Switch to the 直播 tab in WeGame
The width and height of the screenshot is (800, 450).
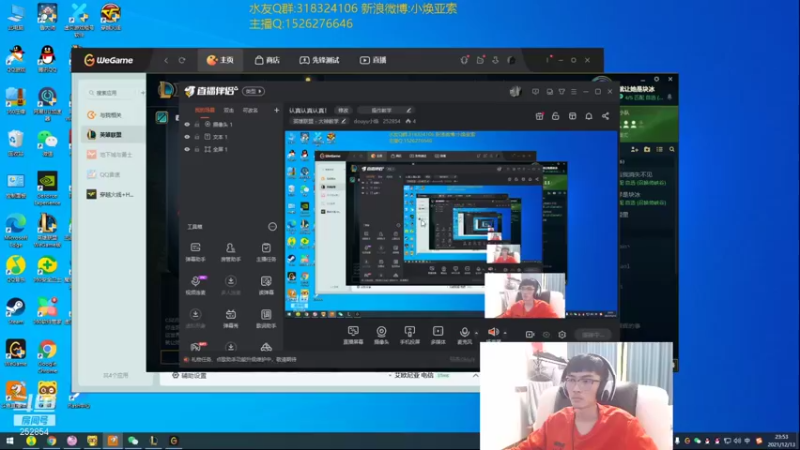373,60
